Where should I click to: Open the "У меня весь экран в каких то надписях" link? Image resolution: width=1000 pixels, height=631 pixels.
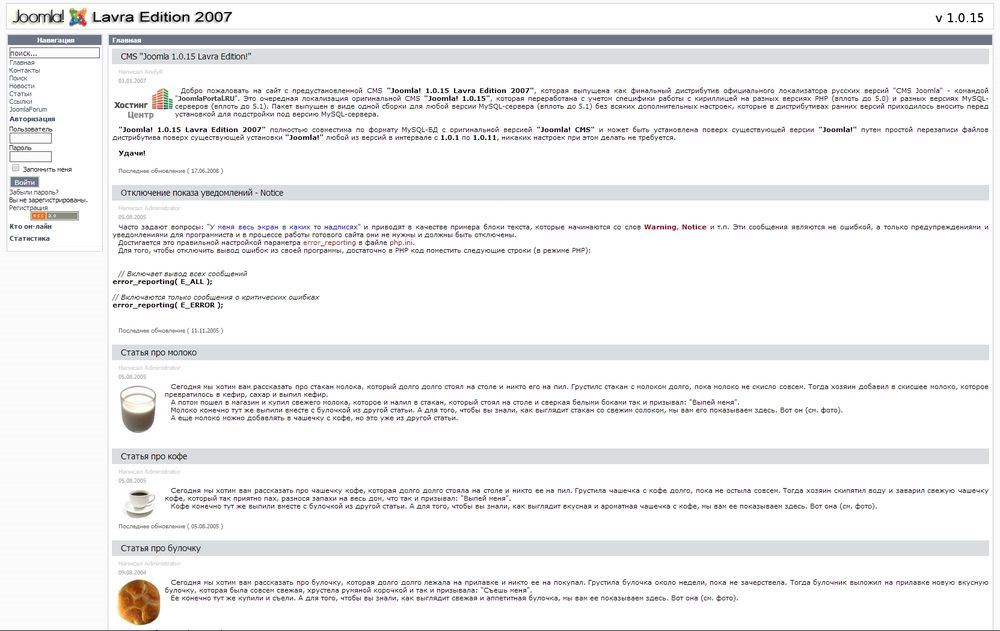tap(284, 227)
